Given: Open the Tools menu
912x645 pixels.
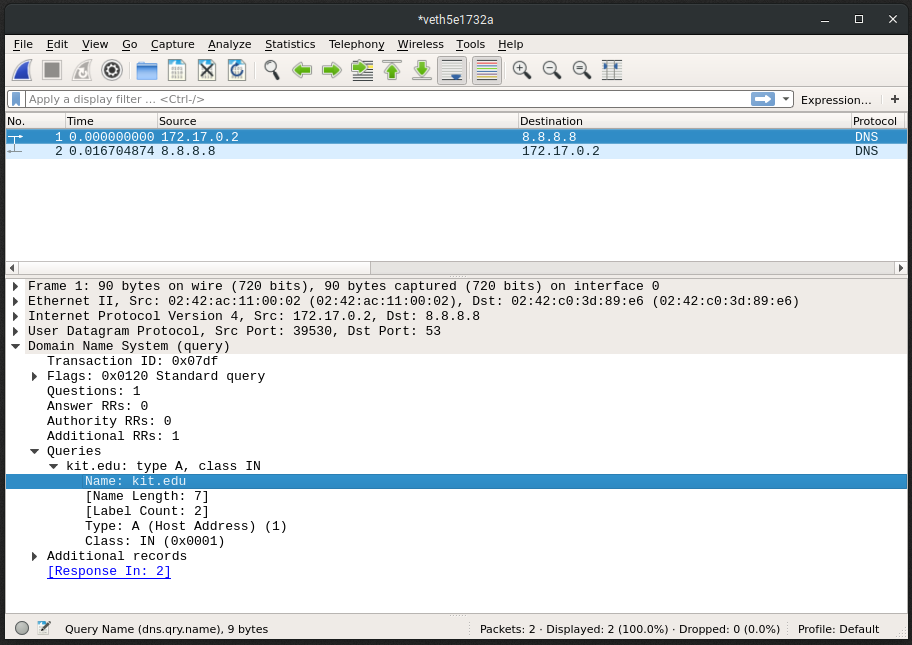Looking at the screenshot, I should pyautogui.click(x=470, y=44).
